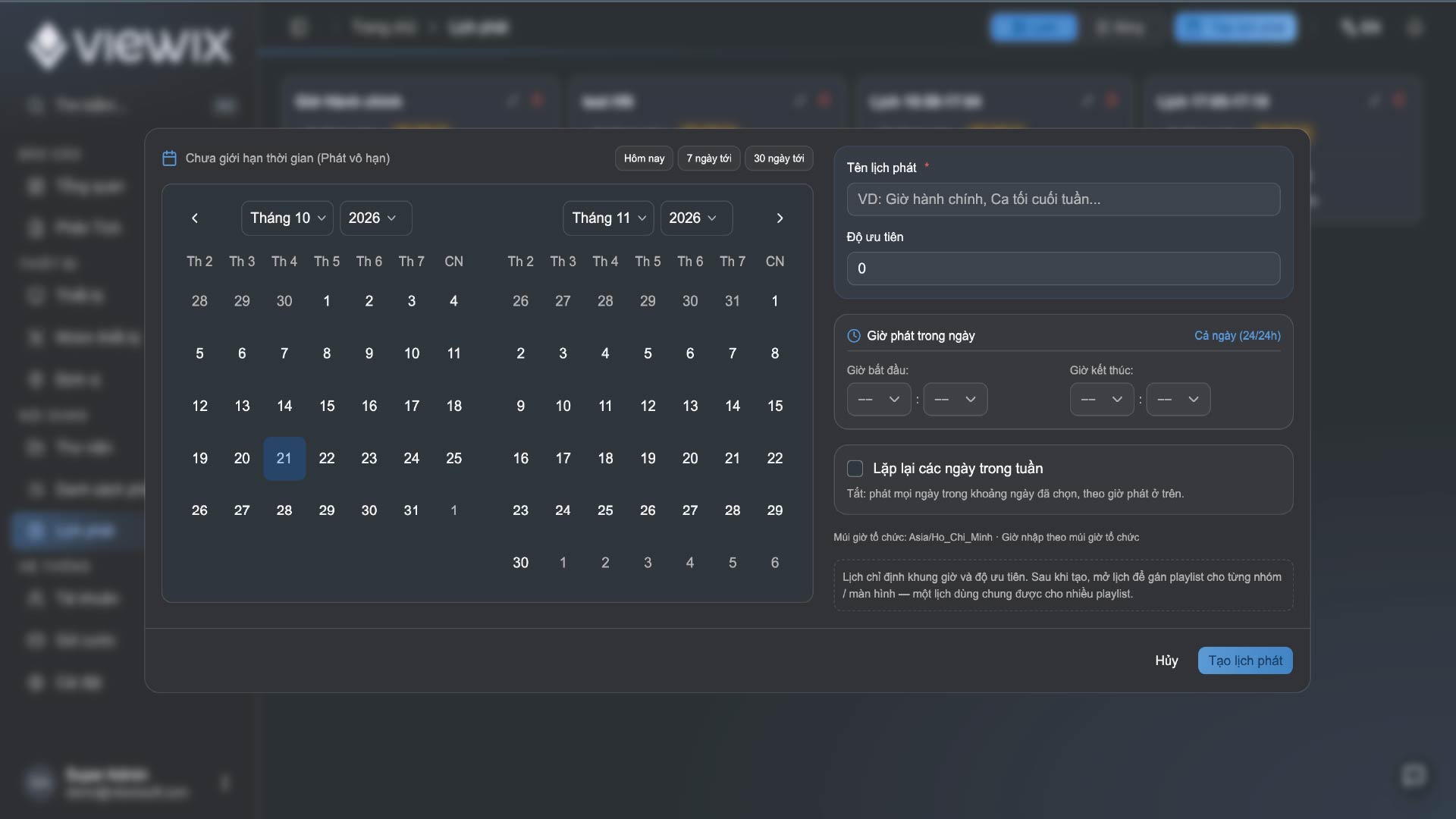This screenshot has height=819, width=1456.
Task: Open the end minute dropdown under Giờ kết thúc
Action: click(1178, 400)
